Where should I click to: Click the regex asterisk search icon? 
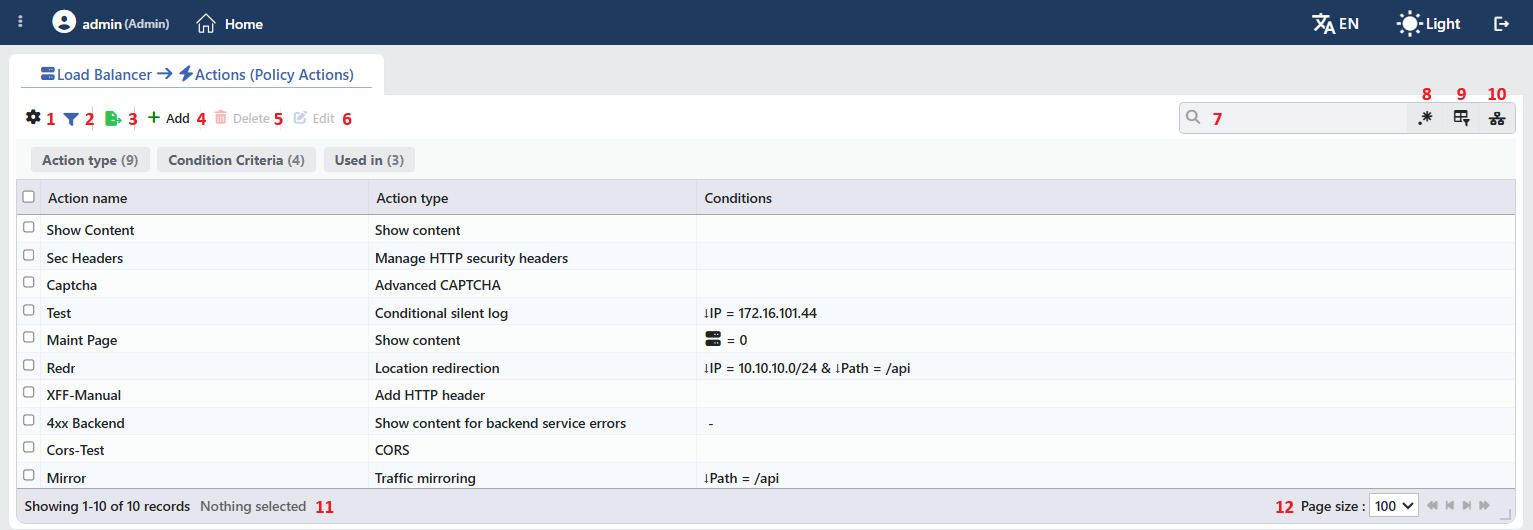click(1425, 118)
